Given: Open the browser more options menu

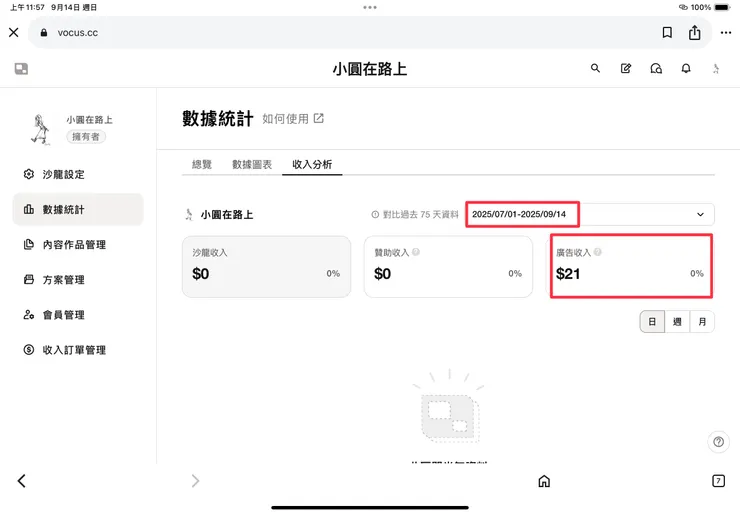Looking at the screenshot, I should (x=725, y=32).
